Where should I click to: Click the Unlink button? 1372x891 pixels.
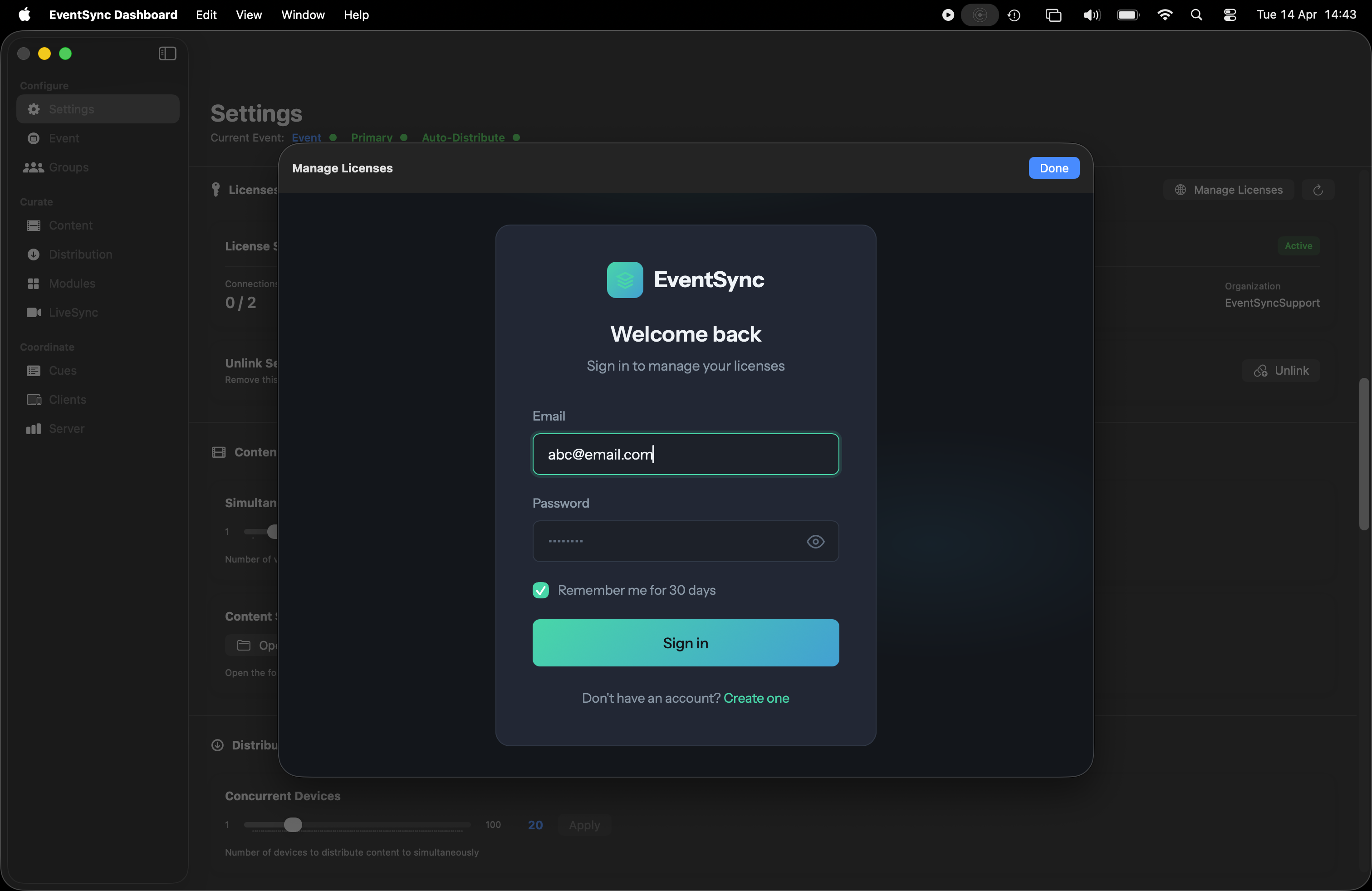tap(1281, 371)
